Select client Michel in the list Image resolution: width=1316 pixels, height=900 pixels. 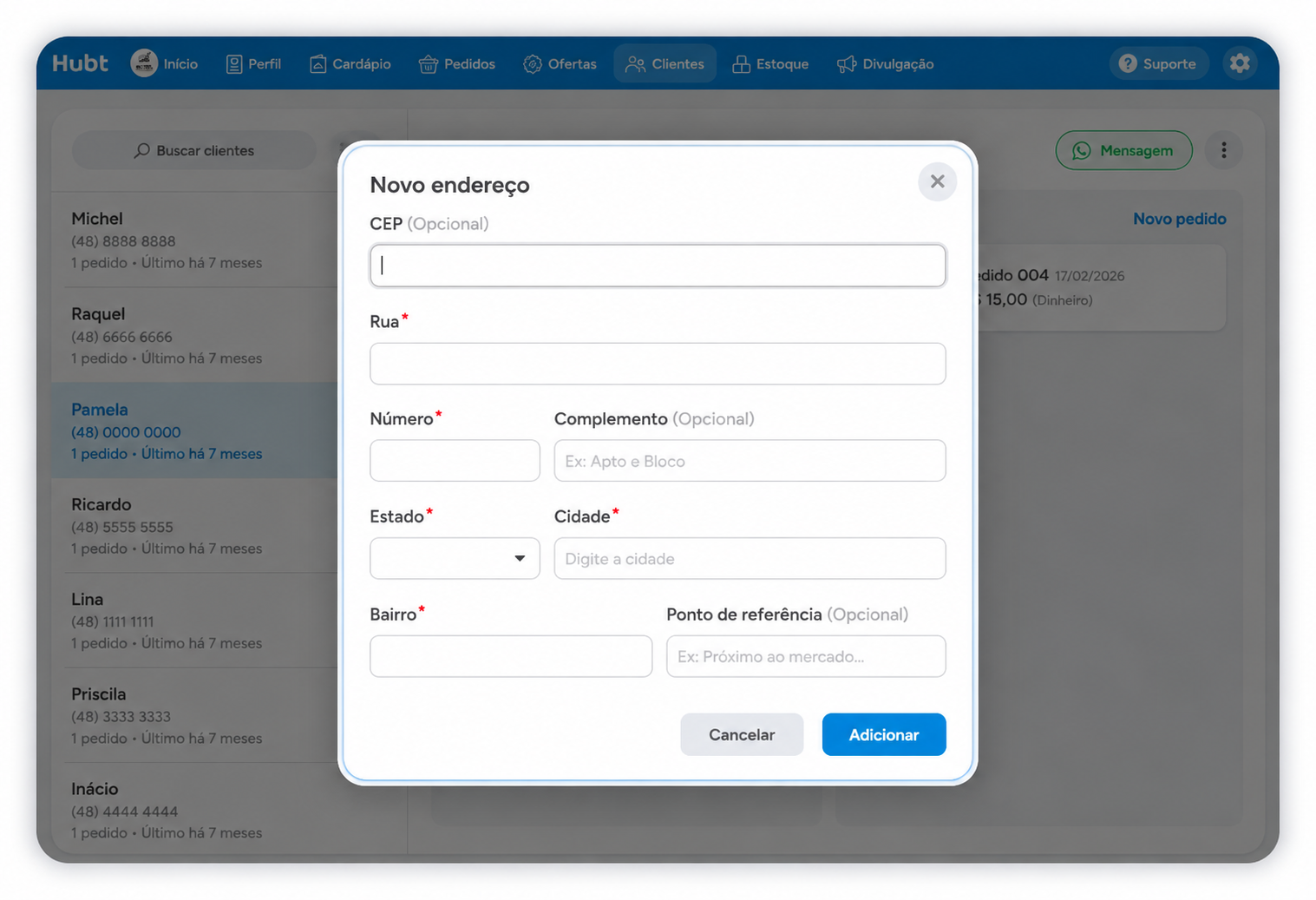click(195, 240)
